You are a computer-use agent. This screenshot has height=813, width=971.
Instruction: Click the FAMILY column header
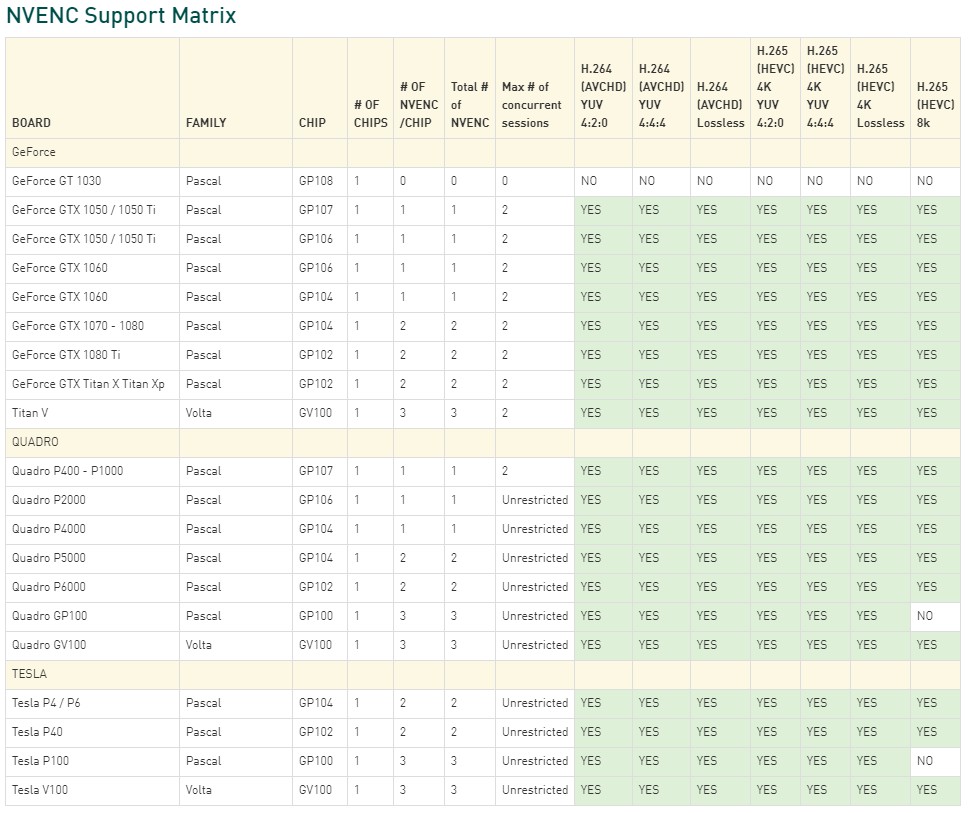[206, 123]
